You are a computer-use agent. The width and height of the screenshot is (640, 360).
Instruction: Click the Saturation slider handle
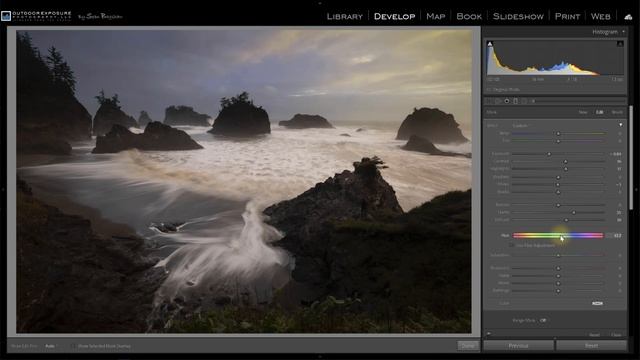point(558,256)
